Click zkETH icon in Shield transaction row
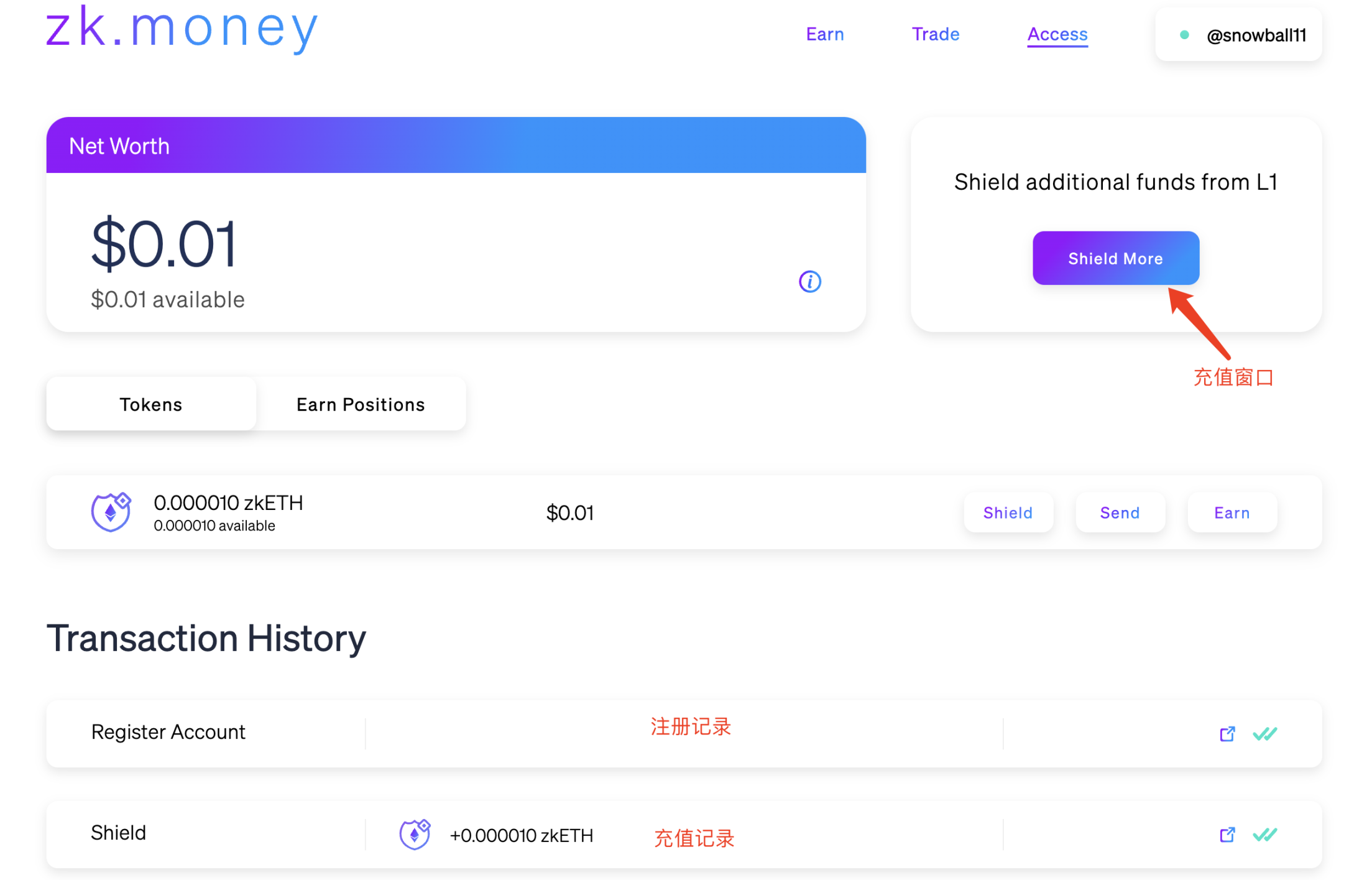 coord(415,835)
